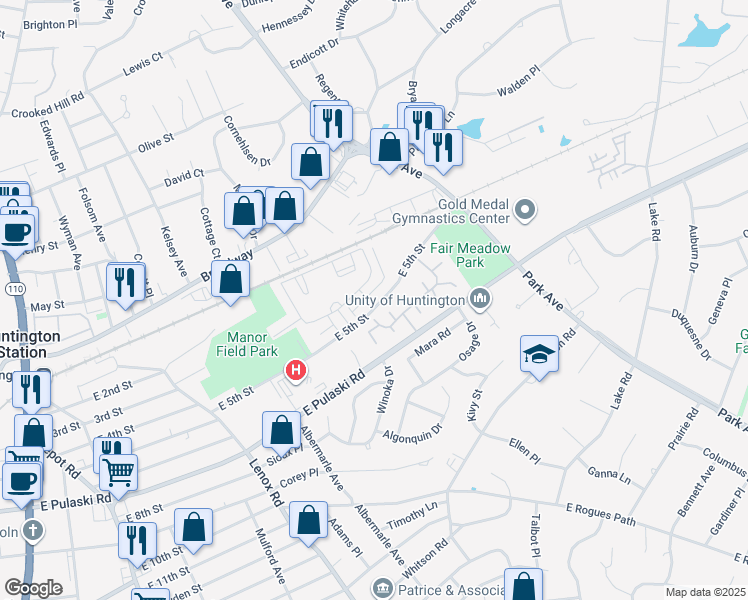748x600 pixels.
Task: Click the red hospital H marker
Action: tap(296, 371)
